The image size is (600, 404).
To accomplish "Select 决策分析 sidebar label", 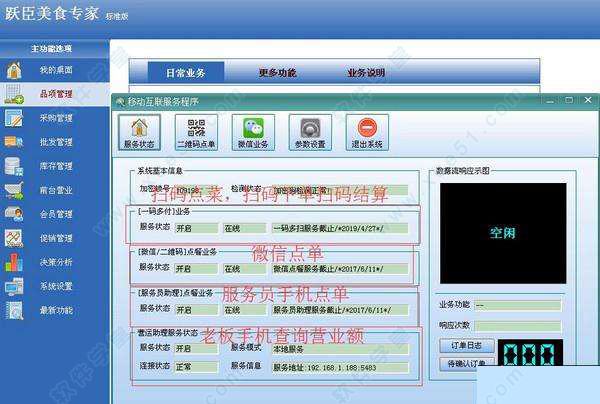I will tap(56, 262).
